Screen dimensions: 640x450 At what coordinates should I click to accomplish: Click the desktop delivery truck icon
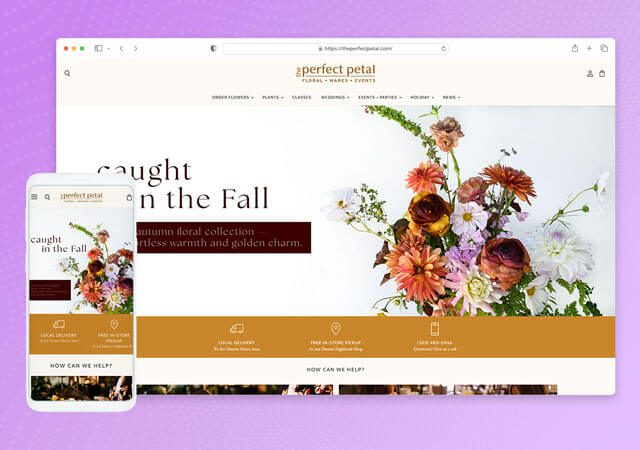pyautogui.click(x=236, y=328)
